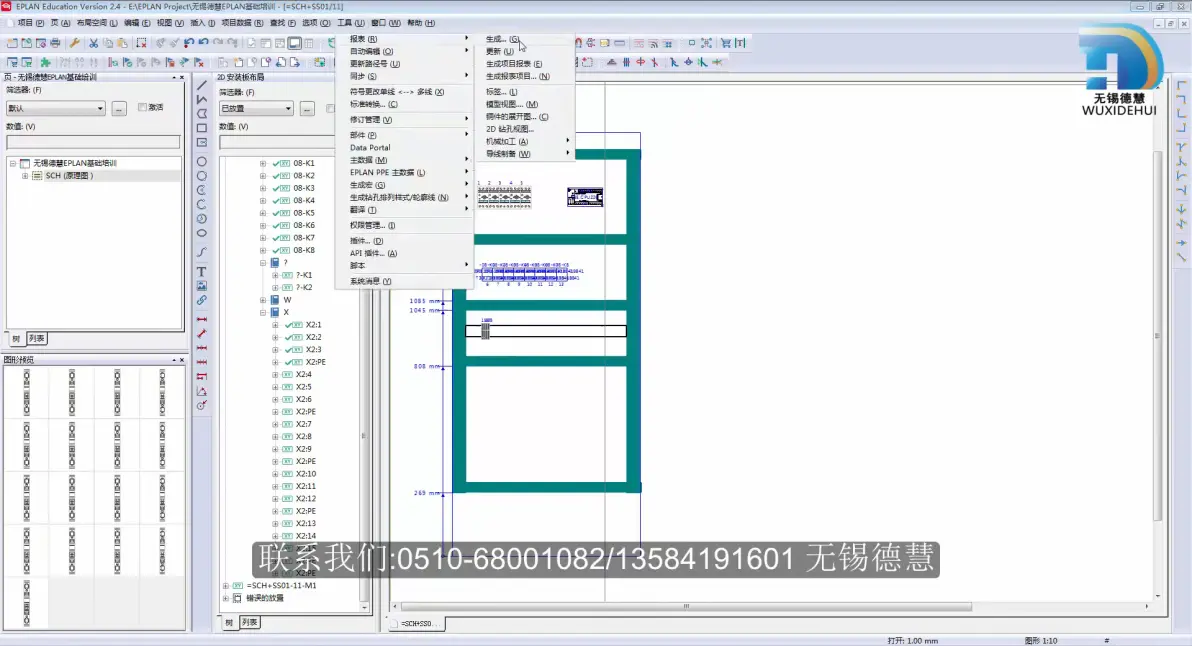
Task: Expand the W tree node
Action: click(263, 300)
